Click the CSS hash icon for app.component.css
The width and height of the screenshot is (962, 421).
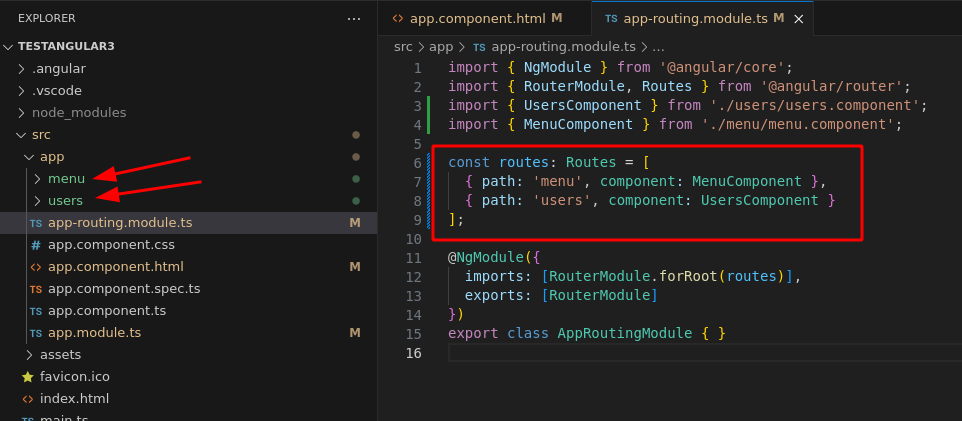[36, 245]
